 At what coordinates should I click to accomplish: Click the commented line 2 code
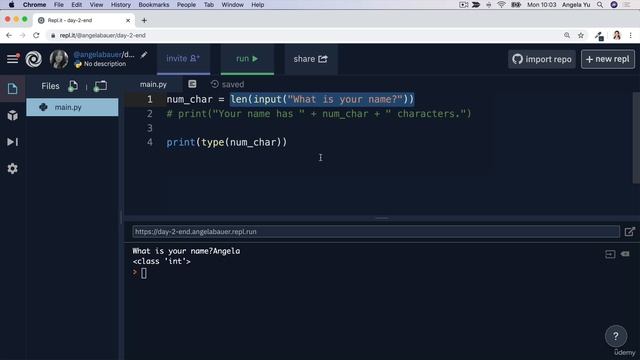click(319, 114)
